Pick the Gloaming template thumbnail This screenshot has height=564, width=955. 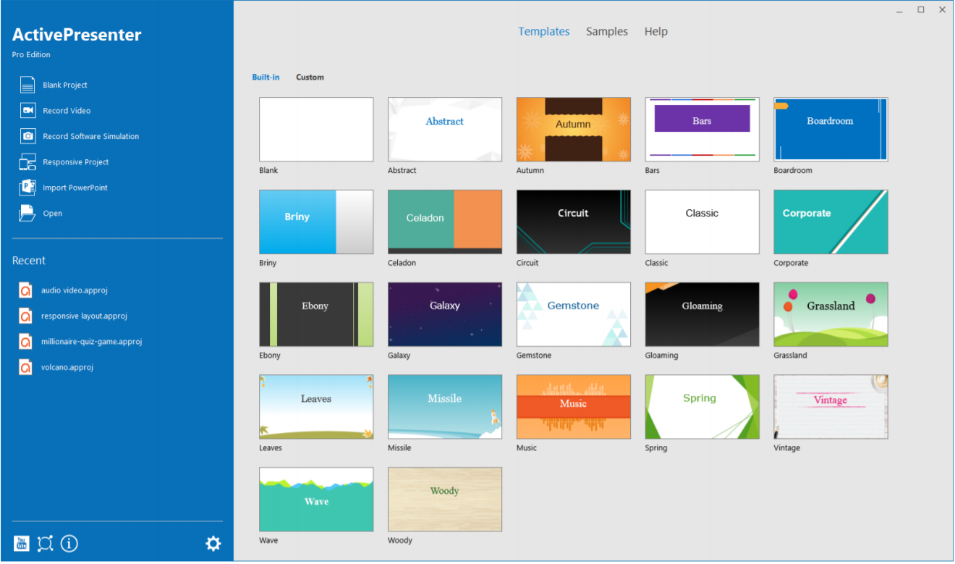[702, 314]
